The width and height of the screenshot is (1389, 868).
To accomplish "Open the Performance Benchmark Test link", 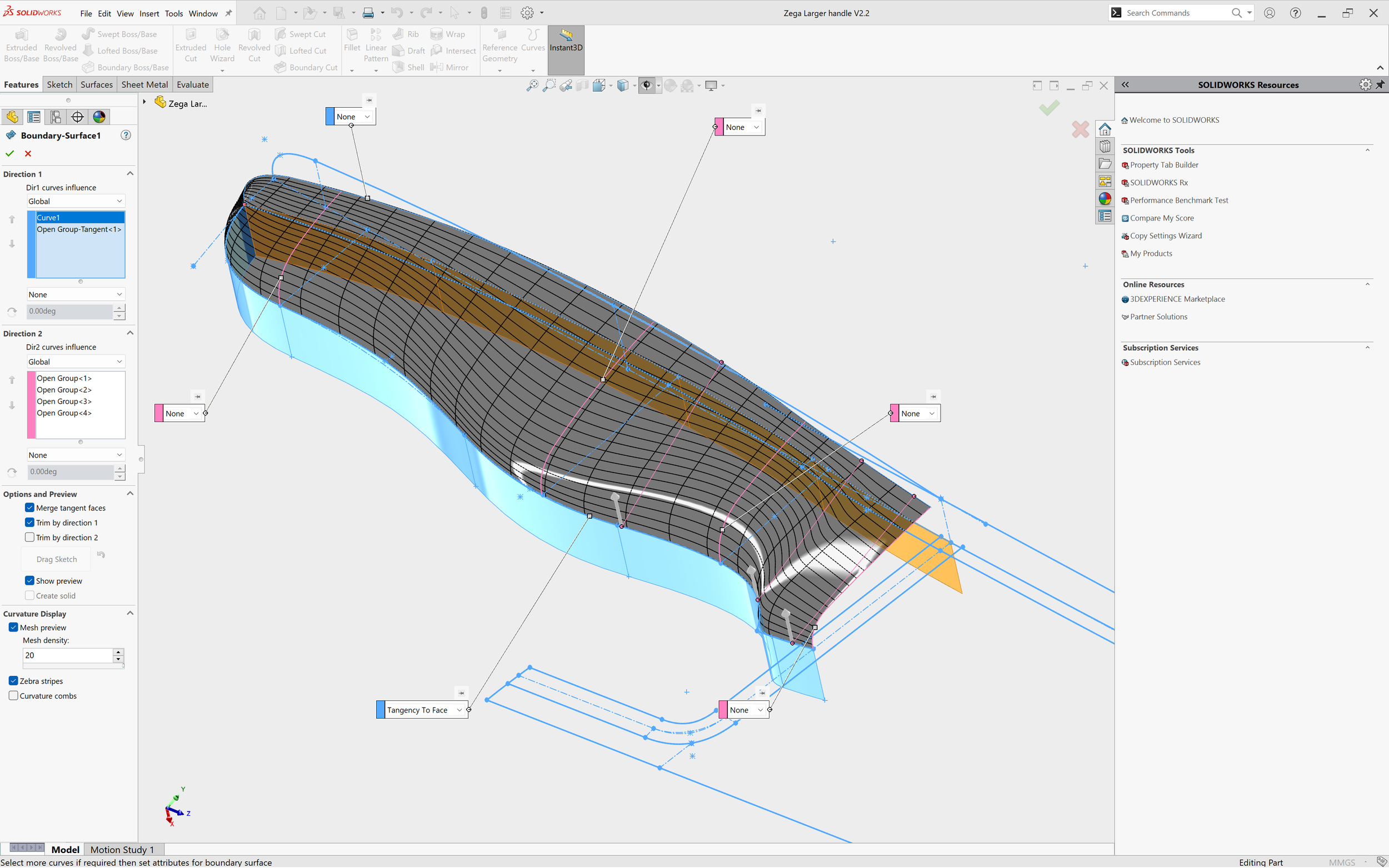I will coord(1178,200).
